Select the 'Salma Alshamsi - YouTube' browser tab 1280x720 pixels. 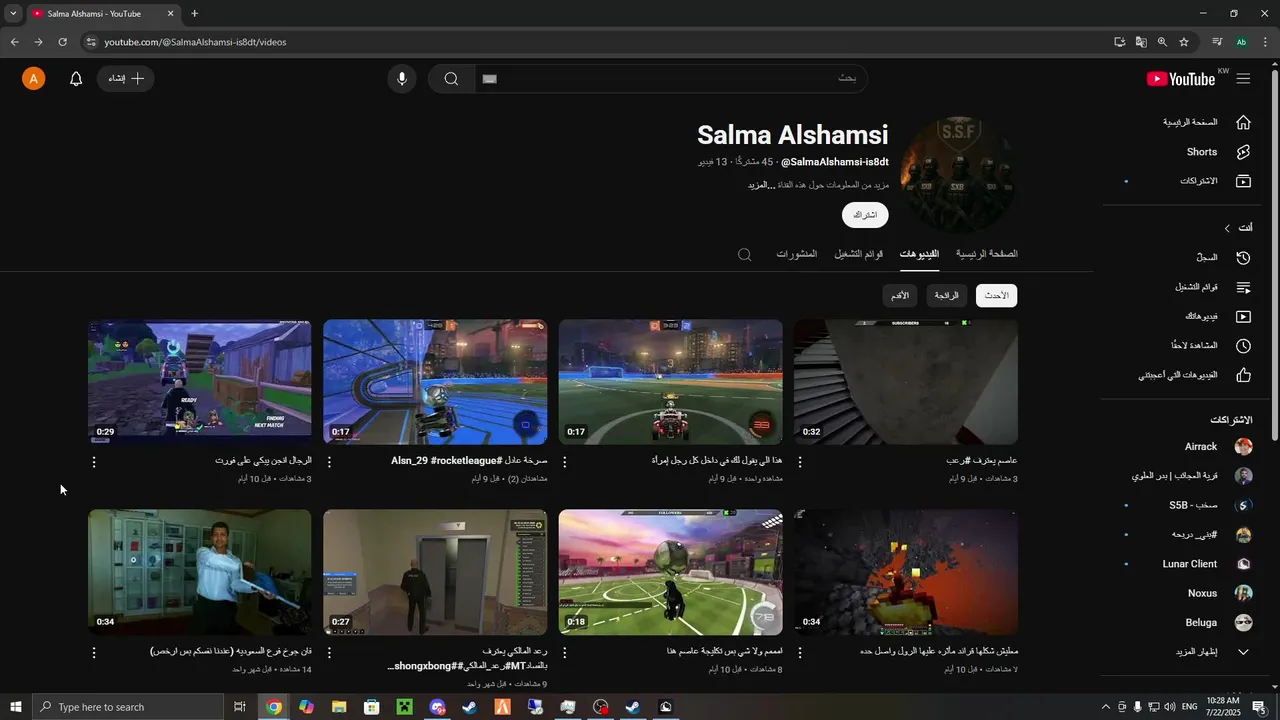[x=103, y=14]
